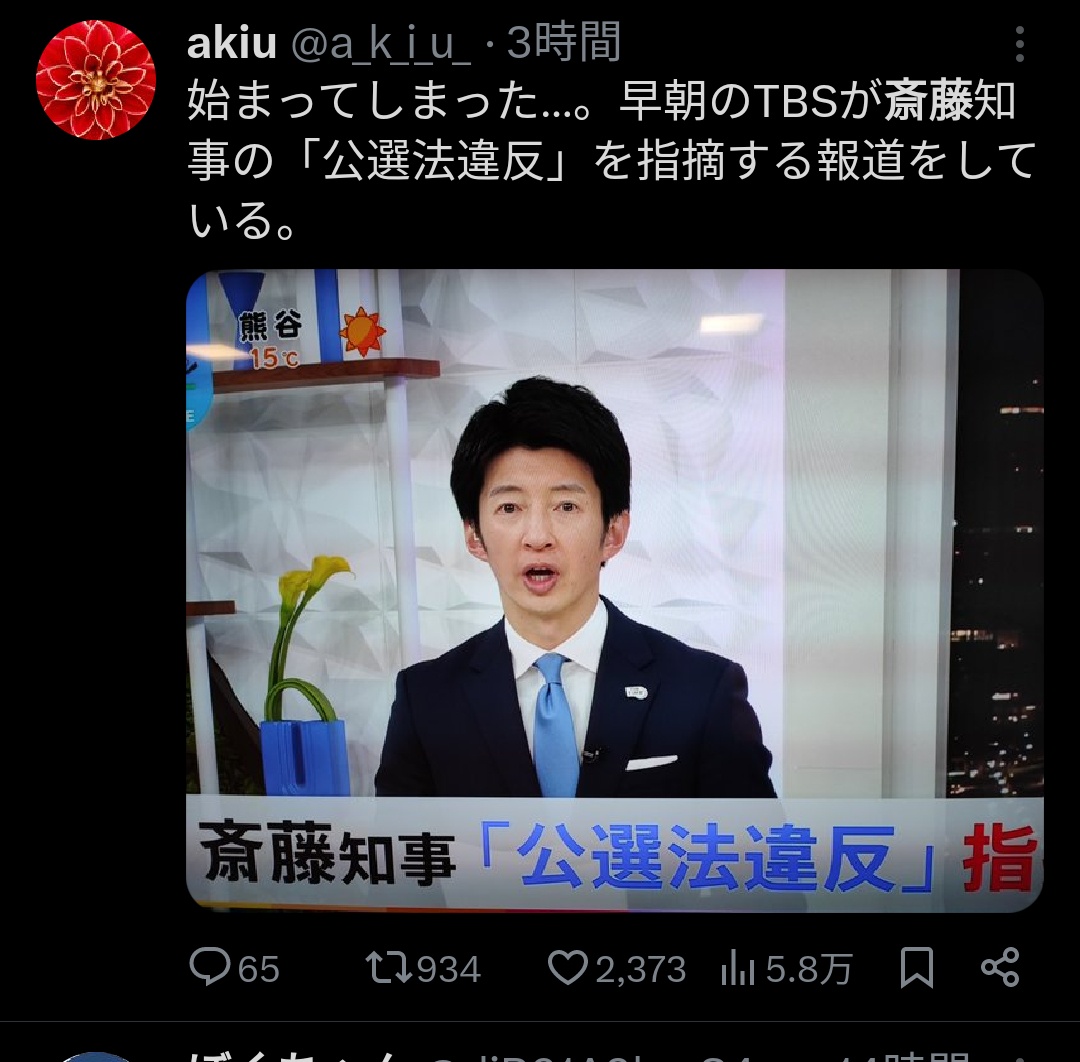Tap the retweet arrows icon

click(388, 967)
